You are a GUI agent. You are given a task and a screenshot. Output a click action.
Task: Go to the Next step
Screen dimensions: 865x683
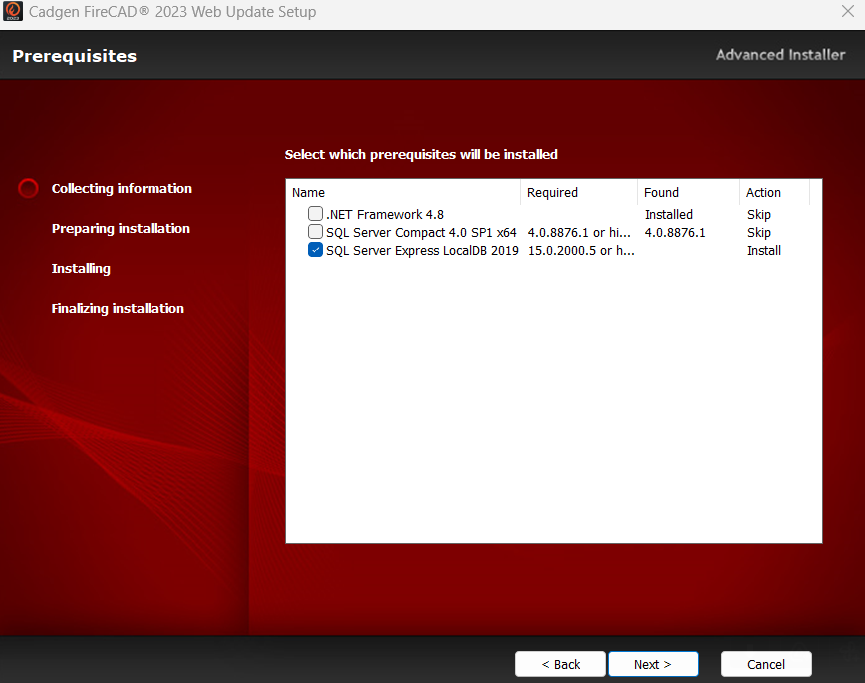click(653, 664)
